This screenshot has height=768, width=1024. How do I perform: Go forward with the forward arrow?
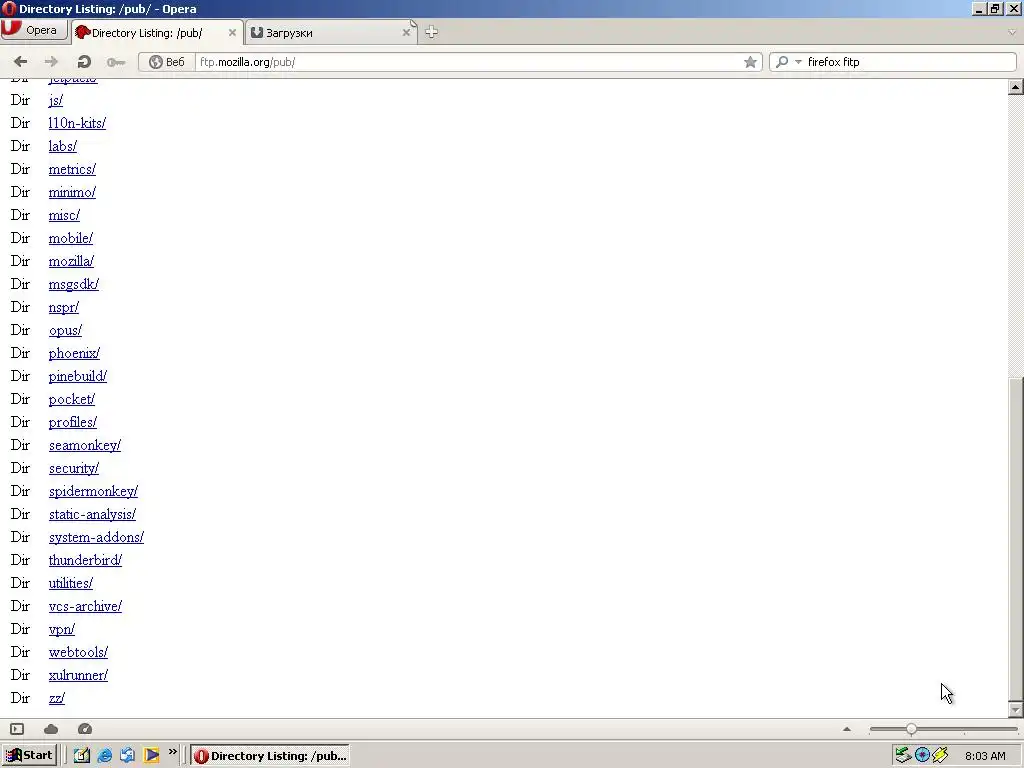point(51,61)
